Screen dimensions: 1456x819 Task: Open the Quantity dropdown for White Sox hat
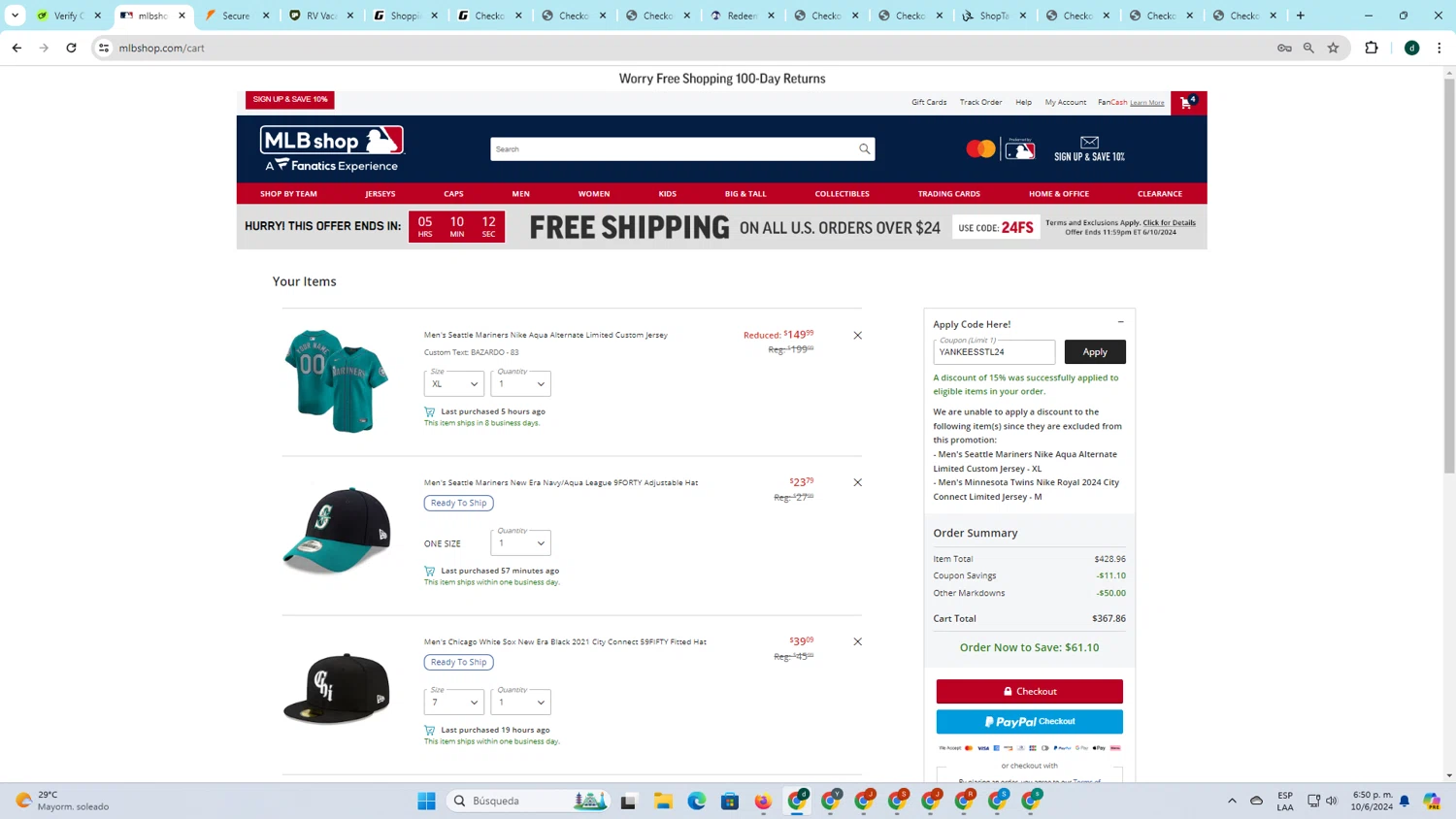pyautogui.click(x=520, y=702)
